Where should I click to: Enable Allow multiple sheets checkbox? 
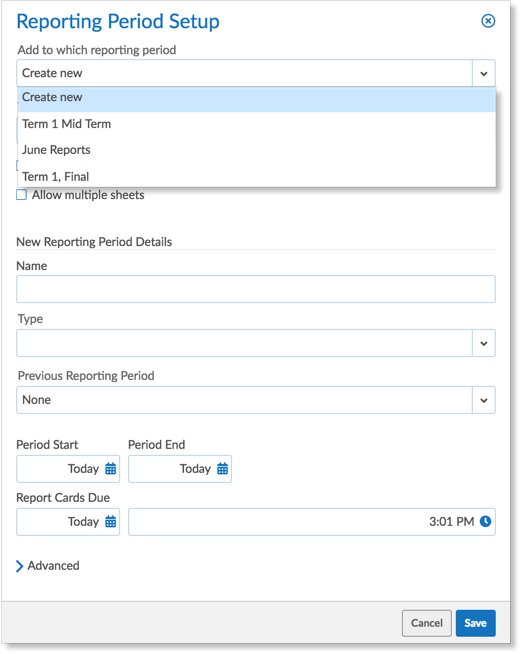(21, 195)
